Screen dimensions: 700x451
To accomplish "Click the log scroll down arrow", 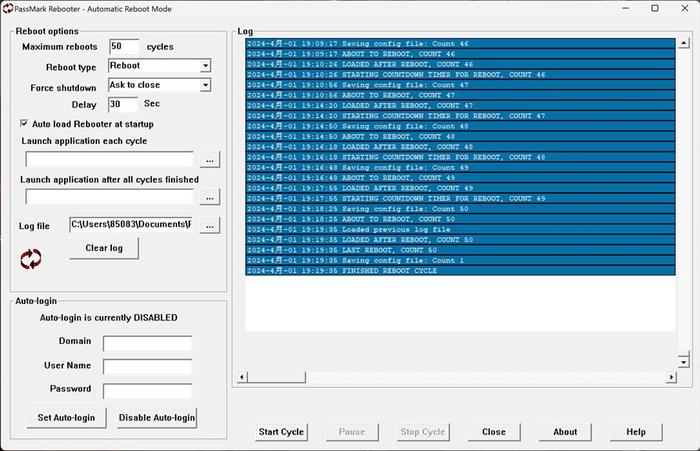I will (683, 361).
